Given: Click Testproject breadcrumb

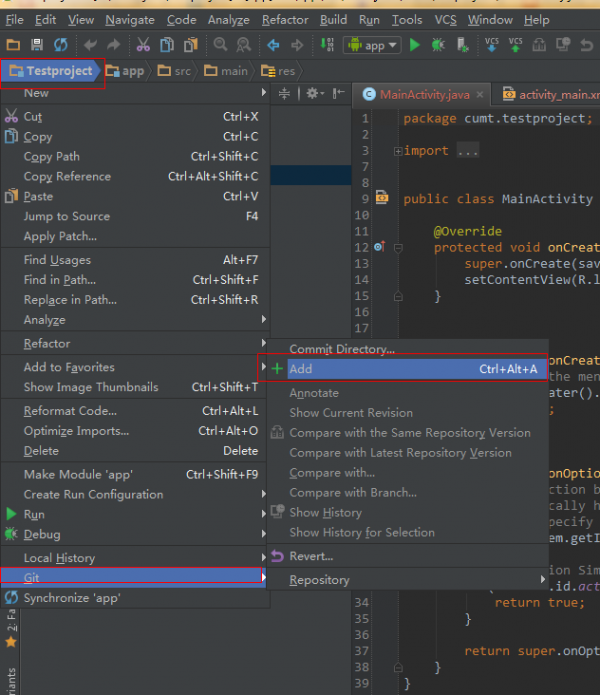Looking at the screenshot, I should 51,71.
